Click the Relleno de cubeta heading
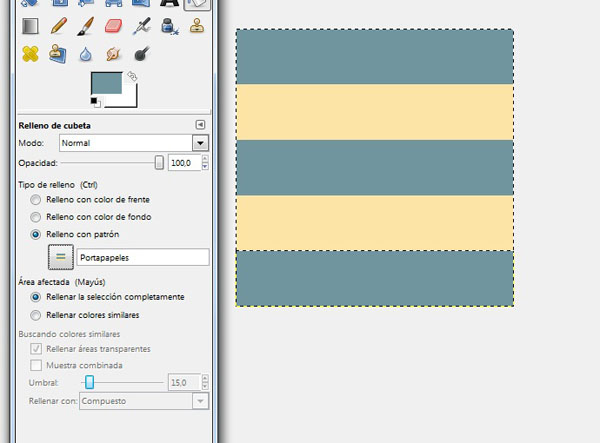600x443 pixels. (x=55, y=125)
